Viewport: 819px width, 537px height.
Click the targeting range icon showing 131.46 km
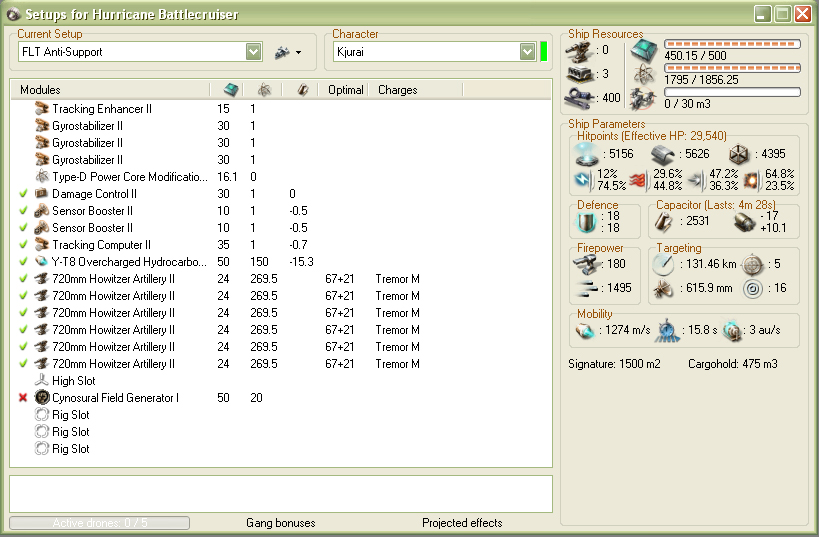[664, 264]
